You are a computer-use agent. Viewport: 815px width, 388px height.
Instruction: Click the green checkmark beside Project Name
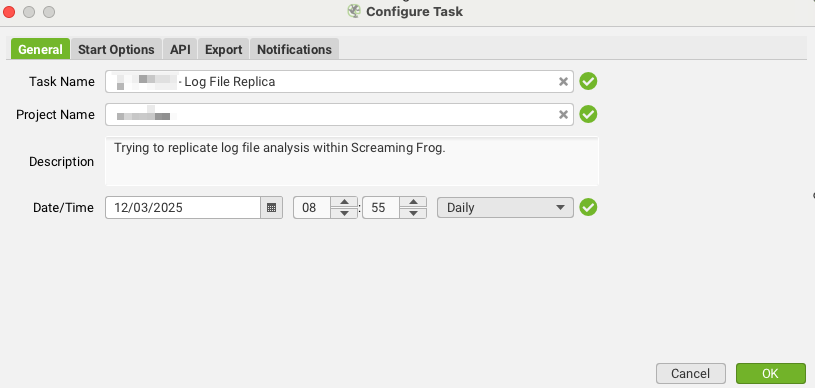click(588, 114)
